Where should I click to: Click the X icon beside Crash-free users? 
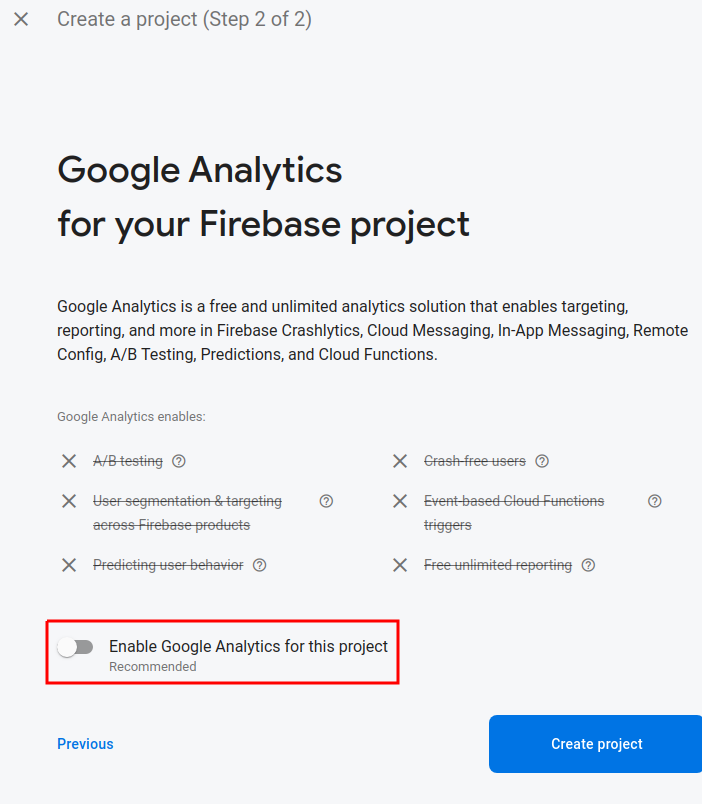coord(400,461)
